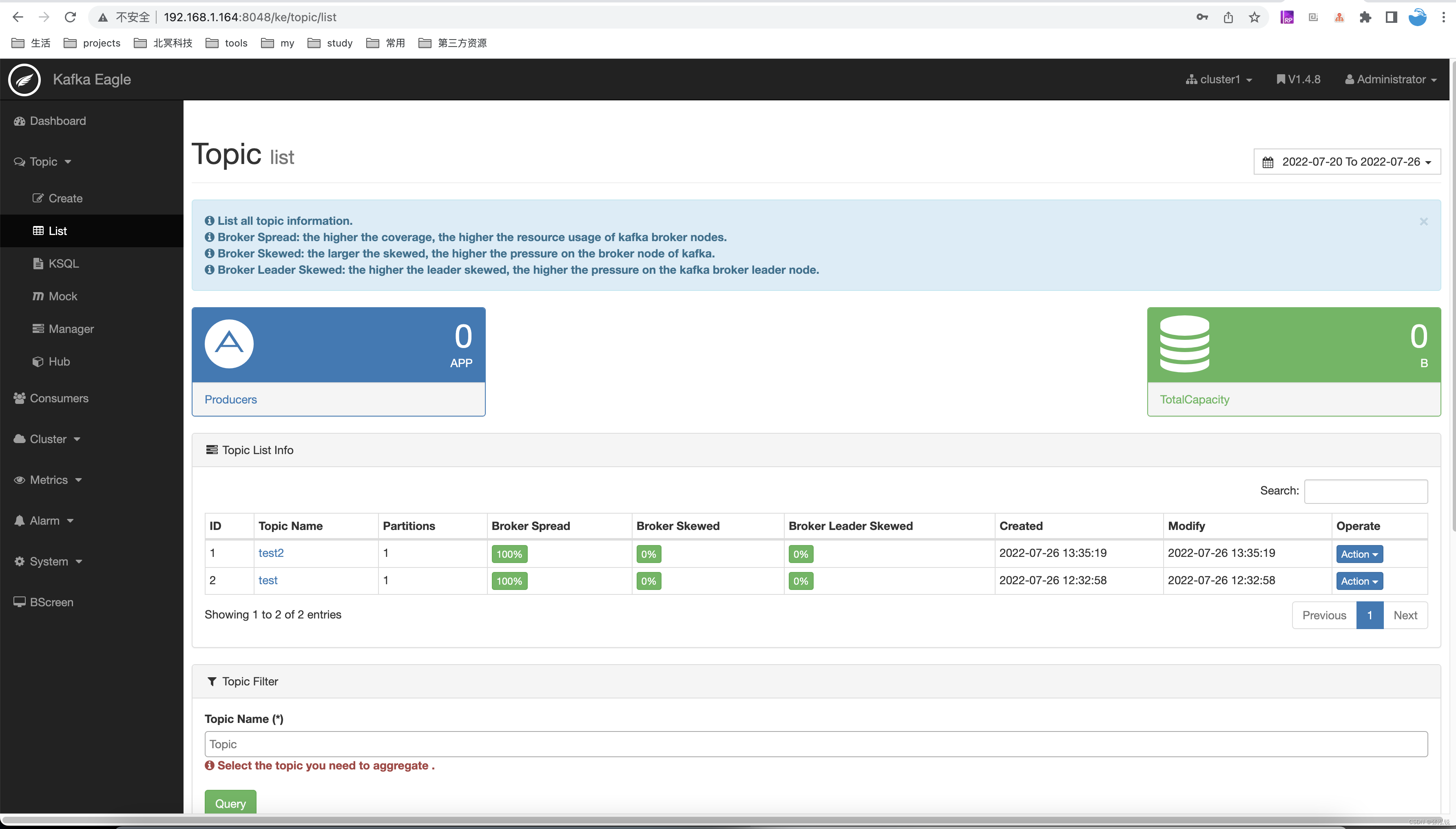Open the cluster1 dropdown
The width and height of the screenshot is (1456, 829).
(1219, 80)
